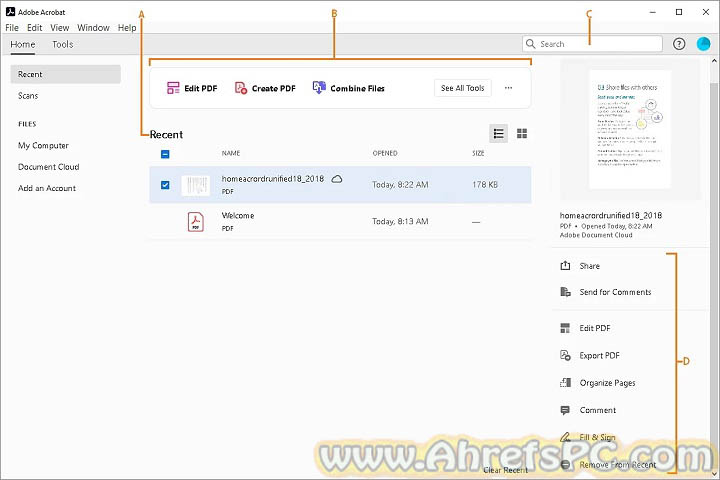Open the Edit menu
Screen dimensions: 720x480
coord(34,28)
